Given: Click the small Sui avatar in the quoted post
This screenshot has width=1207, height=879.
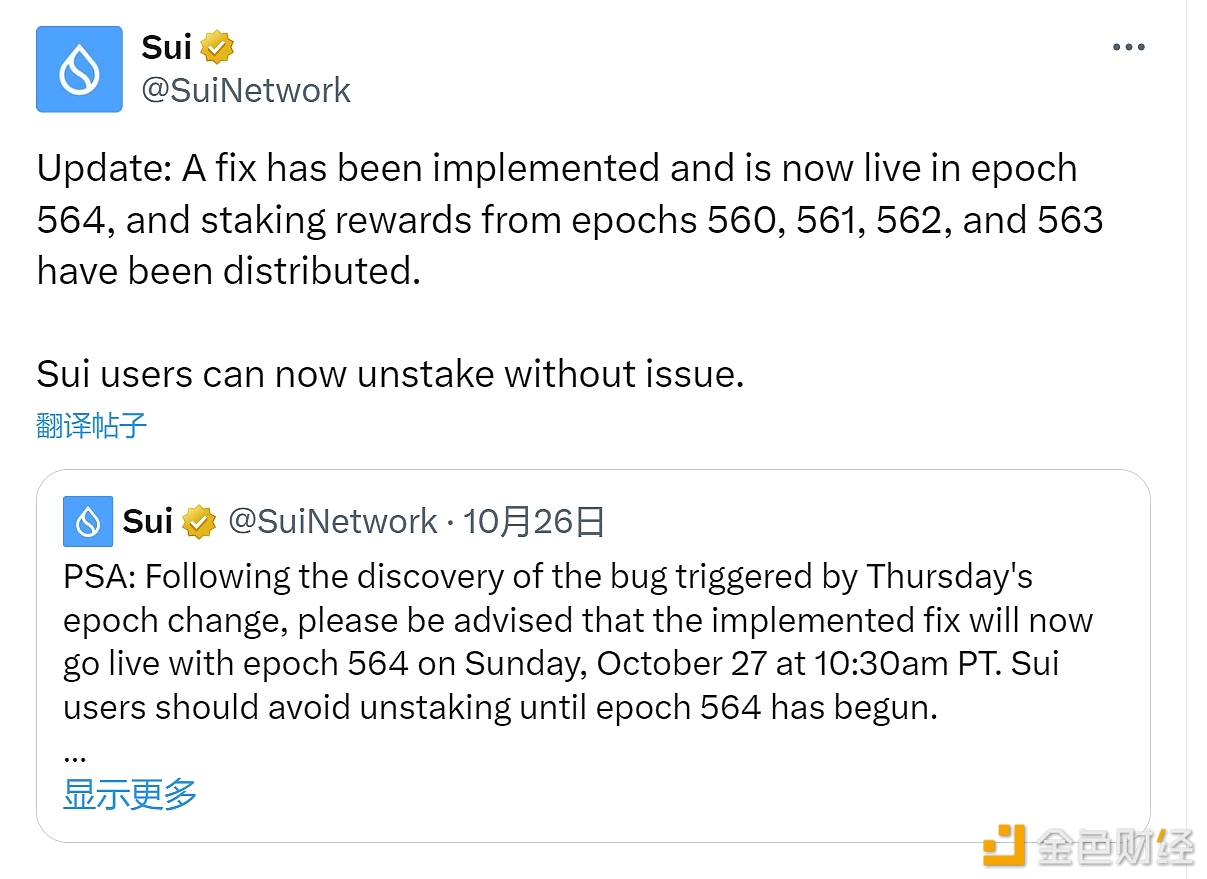Looking at the screenshot, I should (x=88, y=521).
